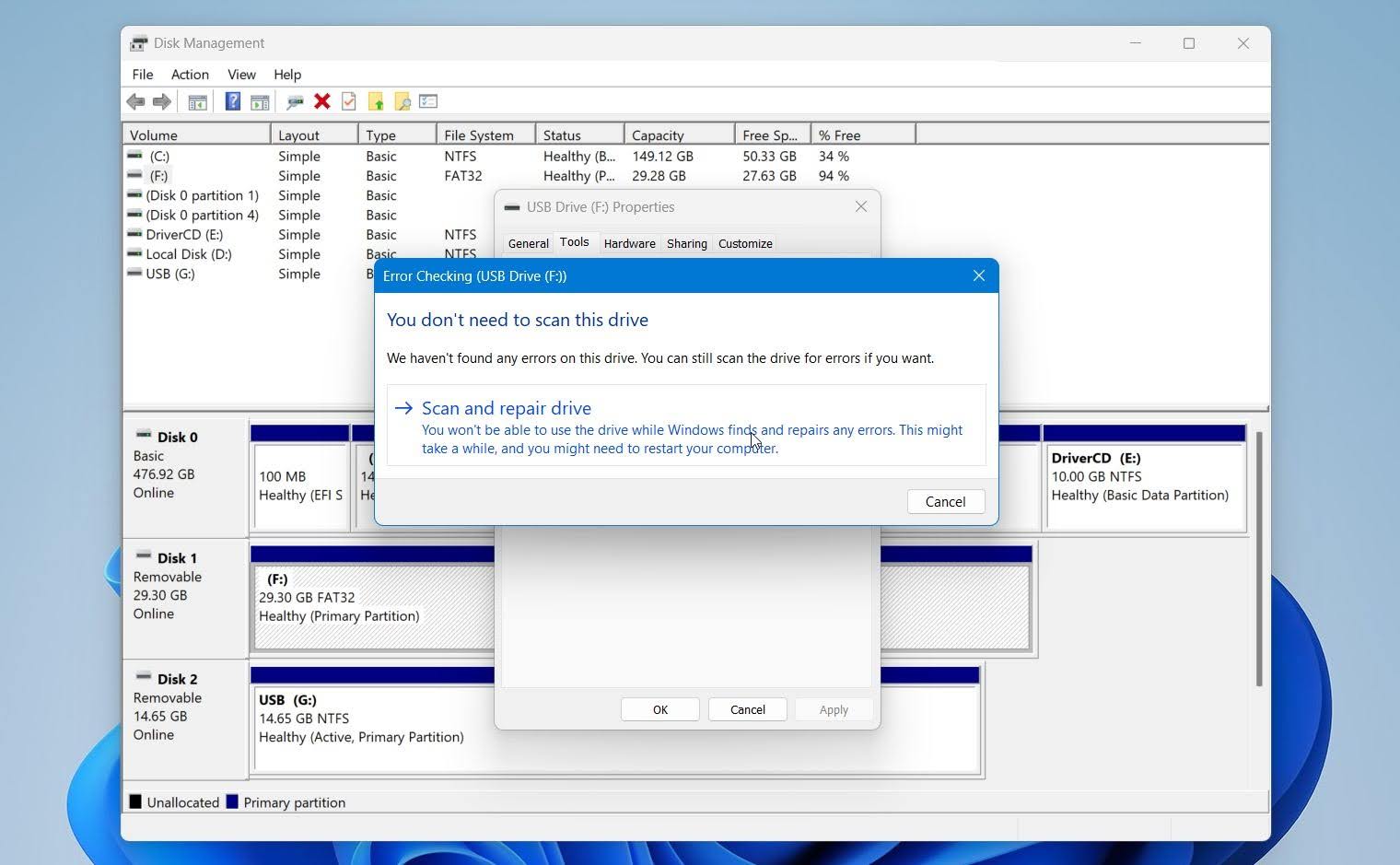1400x865 pixels.
Task: Sort by Volume column header
Action: click(x=197, y=135)
